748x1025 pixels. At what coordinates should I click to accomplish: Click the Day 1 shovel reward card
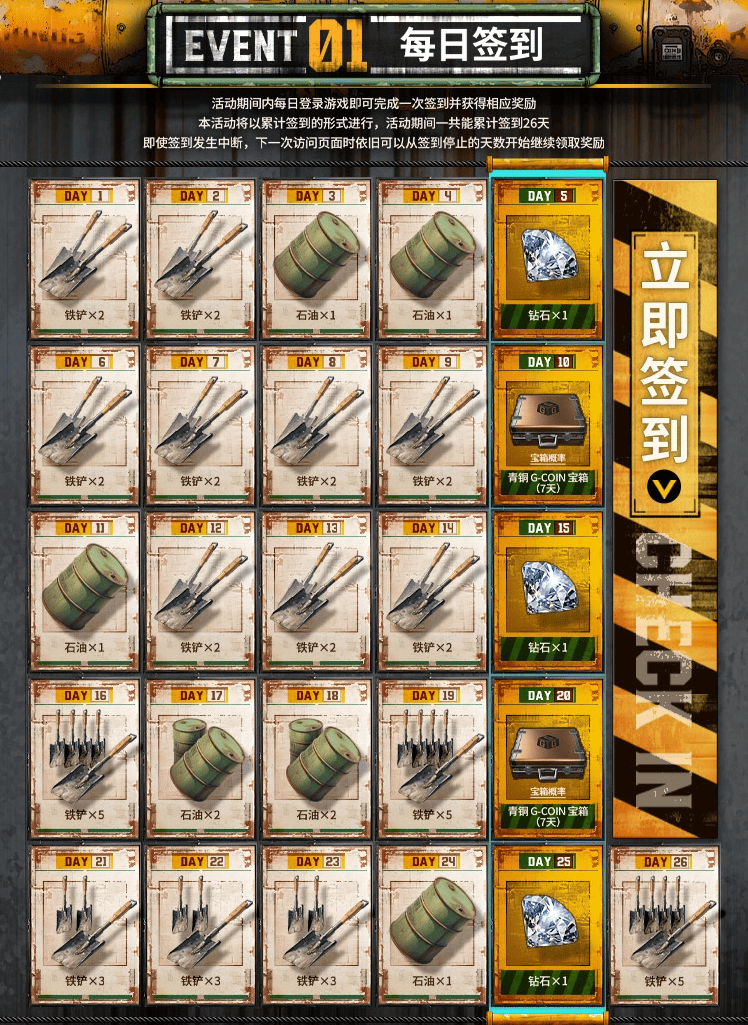coord(85,259)
